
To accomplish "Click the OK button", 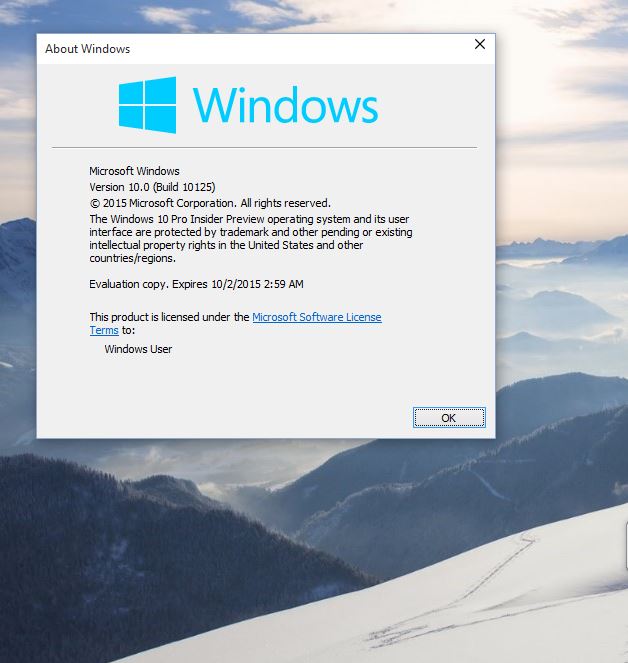I will 449,418.
